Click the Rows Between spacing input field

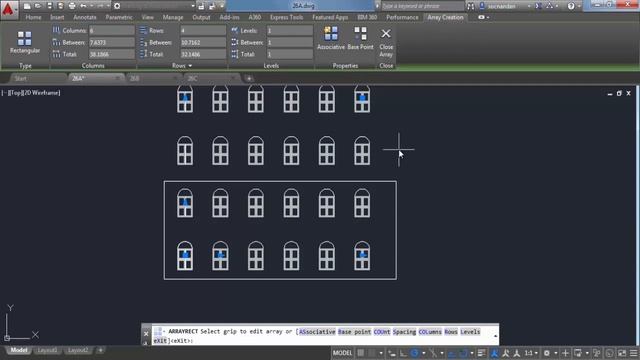point(203,42)
